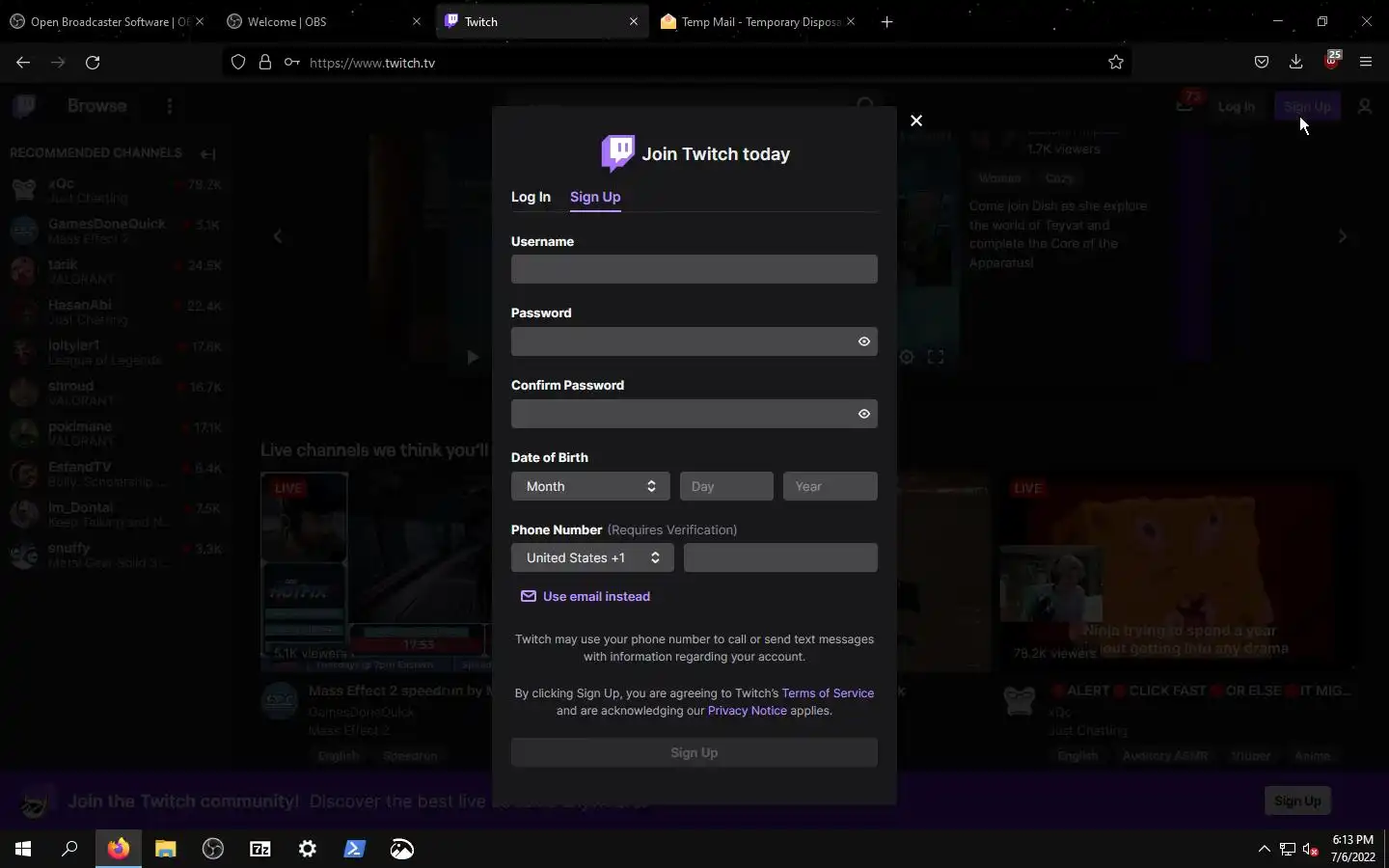Open GamesDoneQuick channel in sidebar
1389x868 pixels.
point(116,231)
